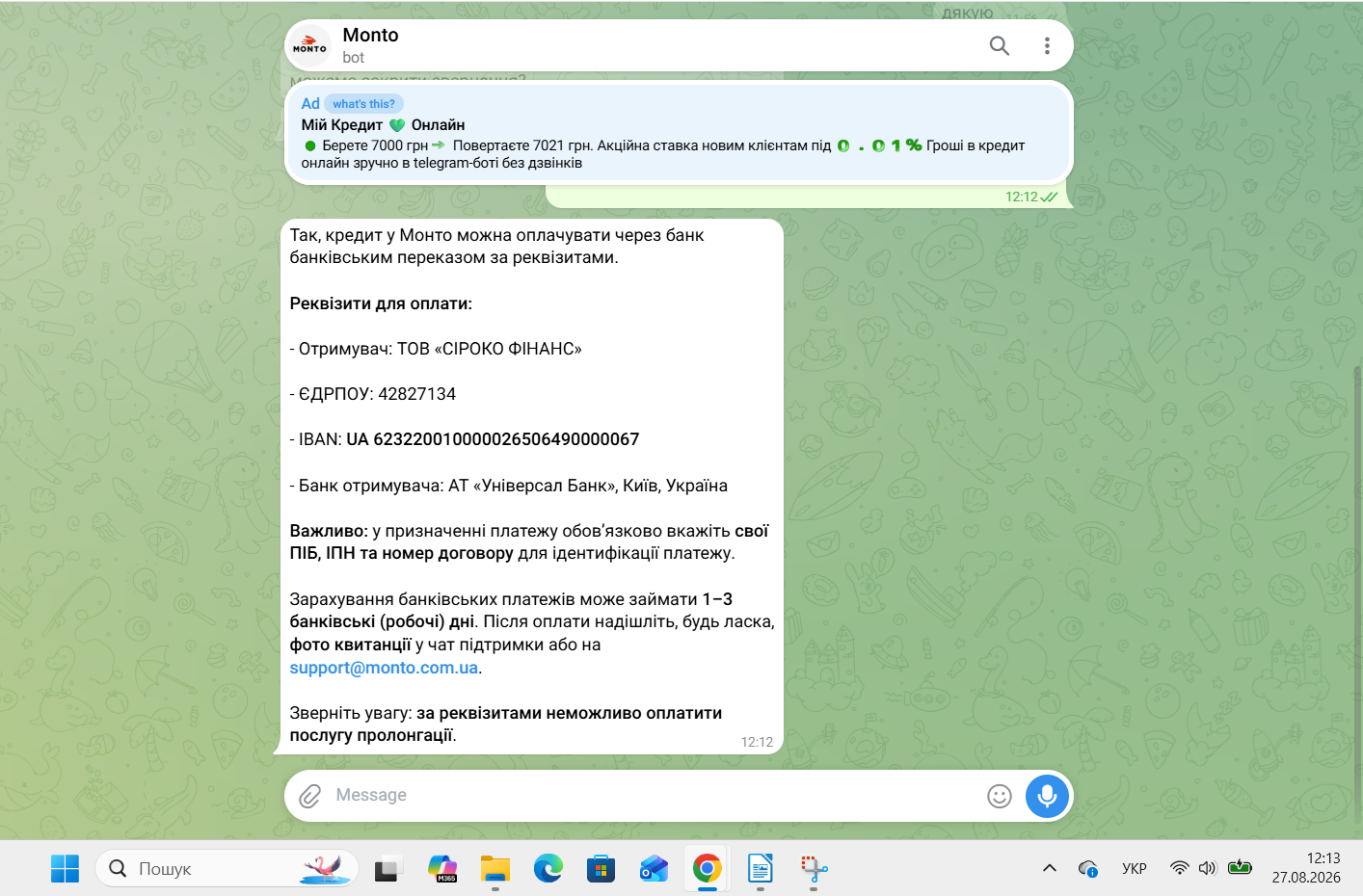This screenshot has width=1363, height=896.
Task: Switch to Google Chrome on the taskbar
Action: (x=707, y=869)
